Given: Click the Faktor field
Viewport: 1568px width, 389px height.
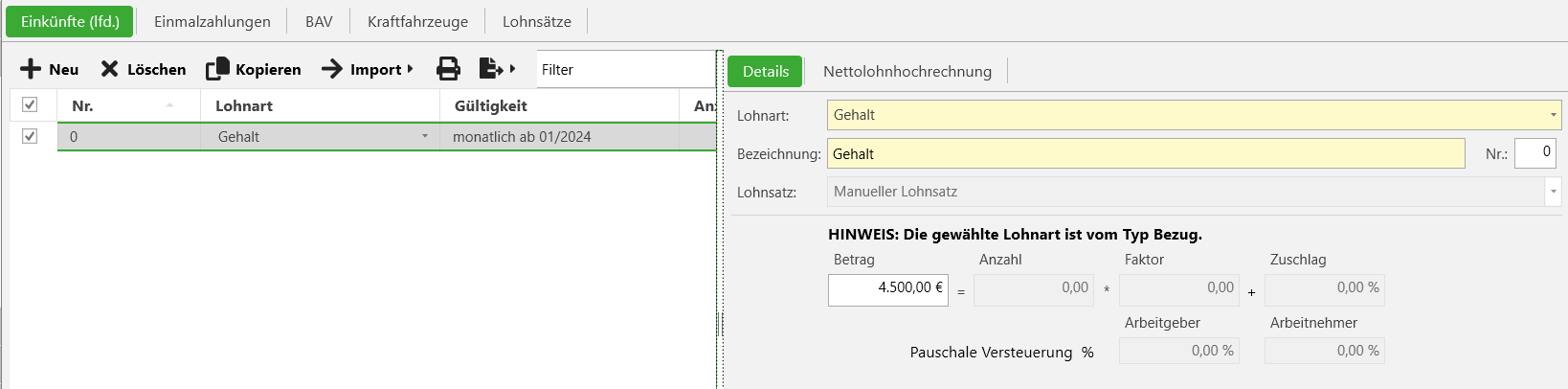Looking at the screenshot, I should tap(1179, 290).
